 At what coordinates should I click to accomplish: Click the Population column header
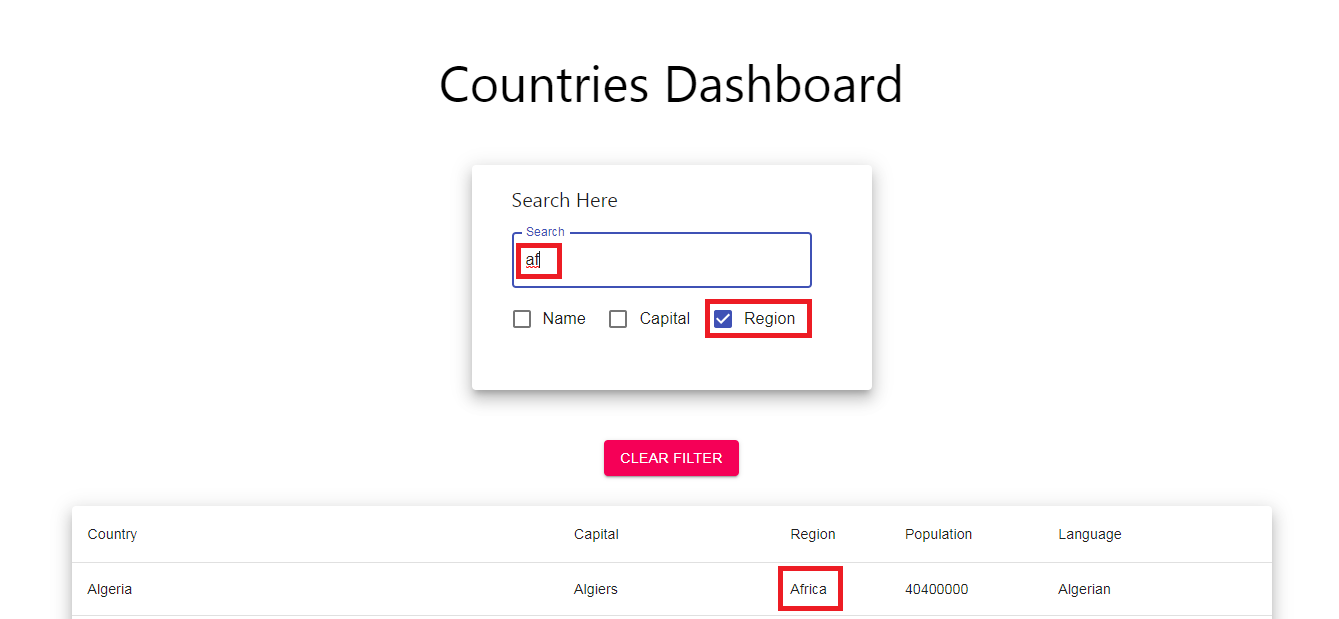coord(938,534)
